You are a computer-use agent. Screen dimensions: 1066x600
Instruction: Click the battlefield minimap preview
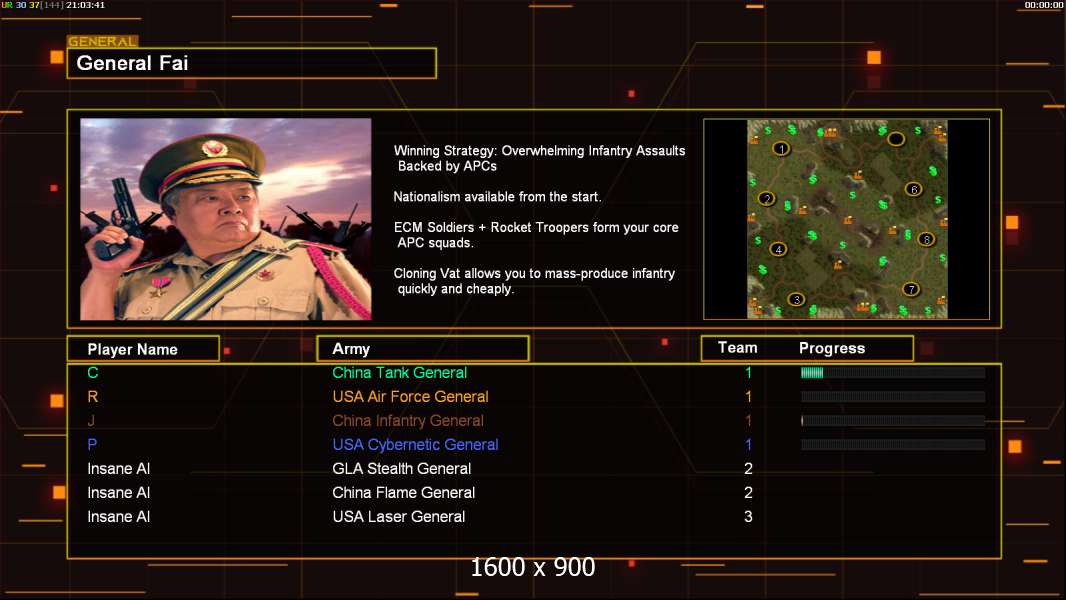(x=847, y=219)
